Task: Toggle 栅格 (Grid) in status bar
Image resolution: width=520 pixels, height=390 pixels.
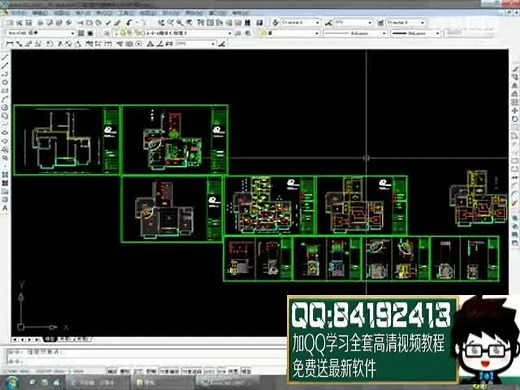Action: pyautogui.click(x=125, y=371)
